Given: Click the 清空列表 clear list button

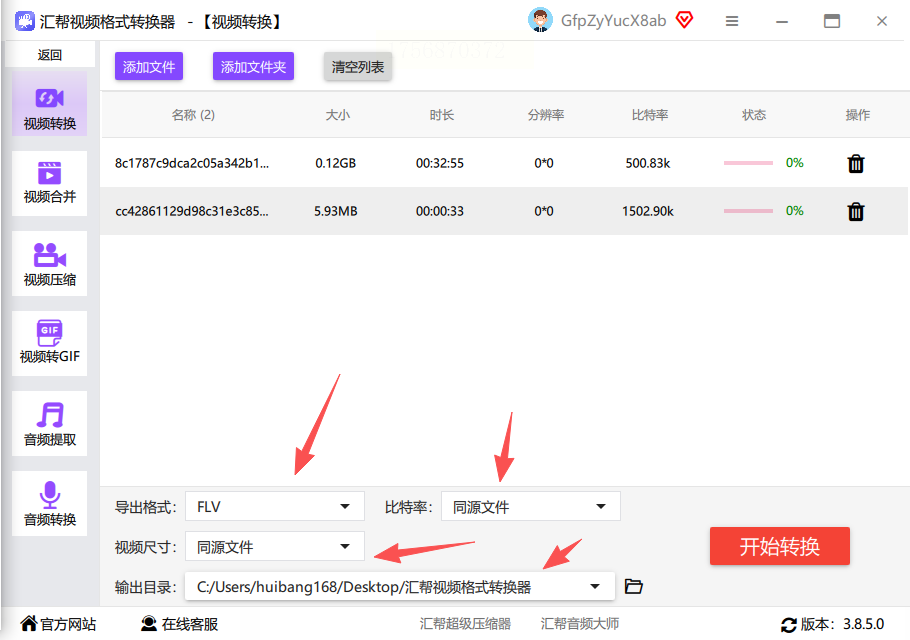Looking at the screenshot, I should pos(358,67).
